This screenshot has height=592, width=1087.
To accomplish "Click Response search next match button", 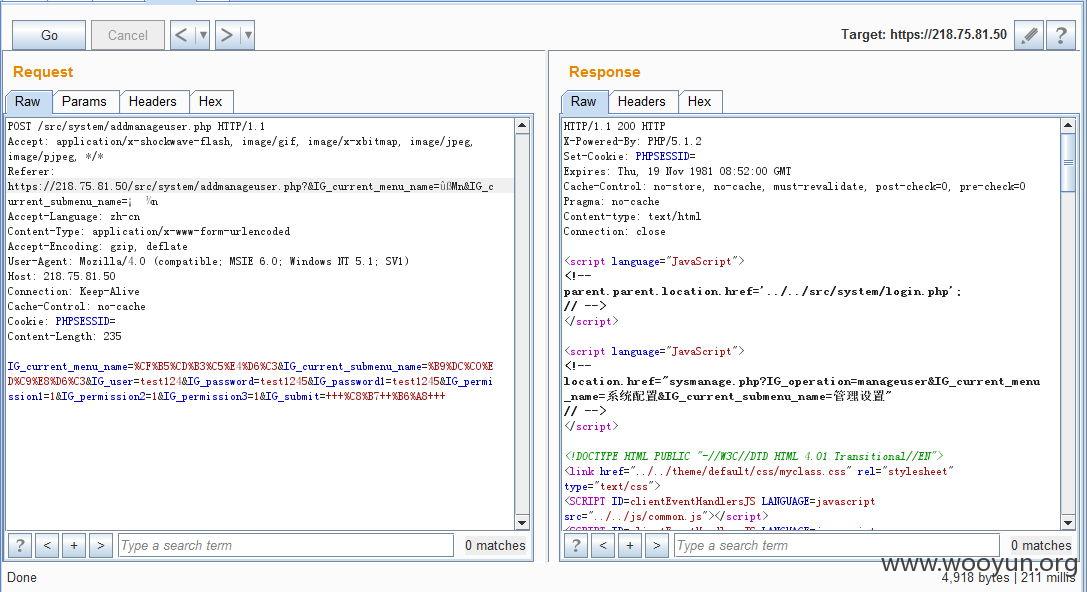I will tap(657, 546).
